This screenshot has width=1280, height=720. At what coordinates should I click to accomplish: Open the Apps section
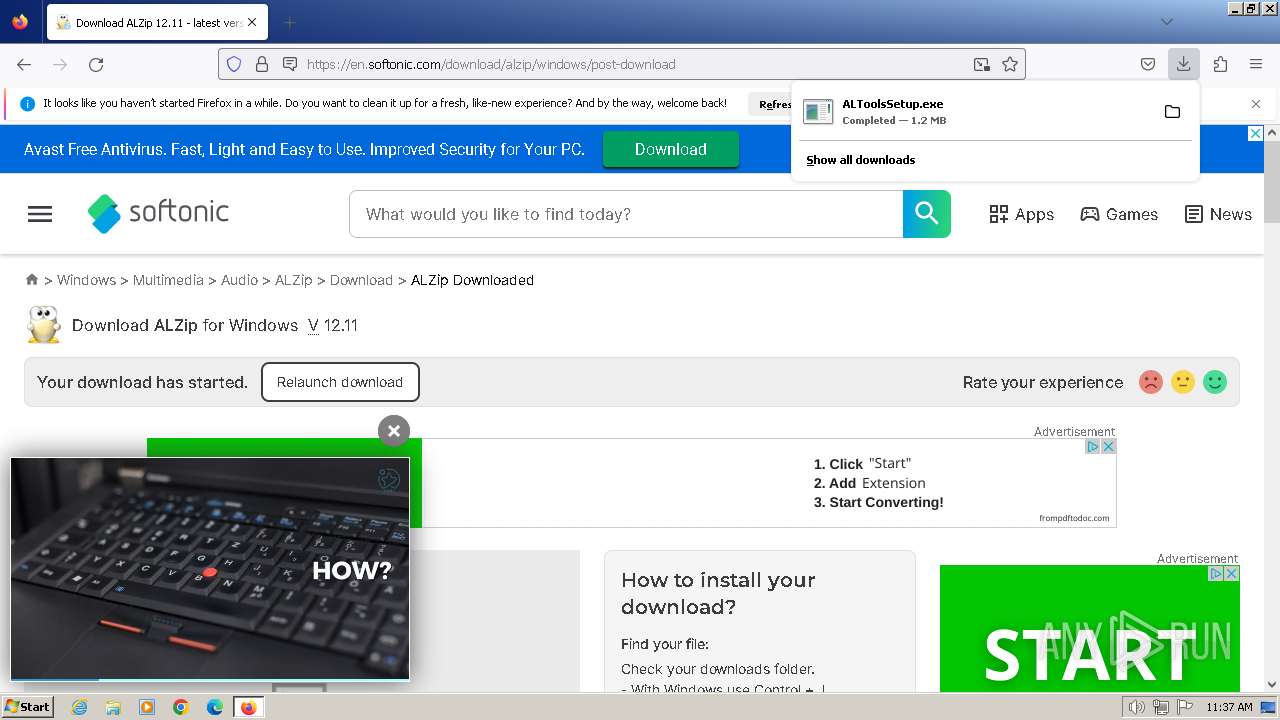[1021, 214]
